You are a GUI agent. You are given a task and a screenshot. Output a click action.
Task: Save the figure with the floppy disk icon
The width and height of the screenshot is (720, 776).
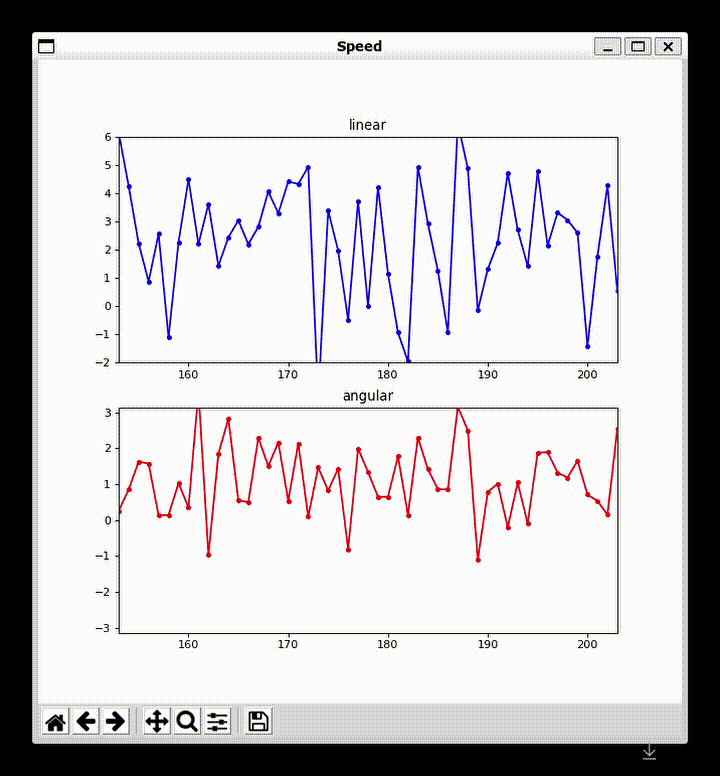[258, 721]
